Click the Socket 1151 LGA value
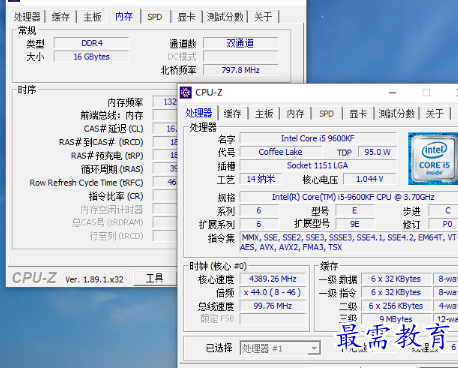This screenshot has height=368, width=458. pyautogui.click(x=318, y=165)
